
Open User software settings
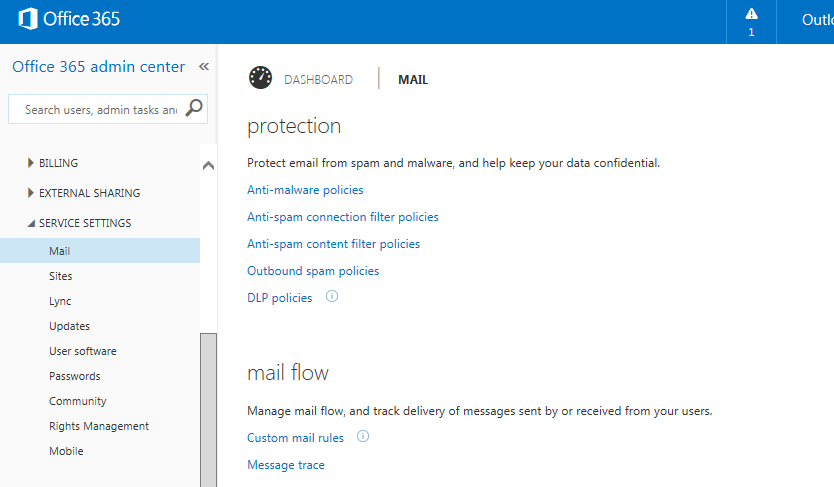tap(83, 351)
